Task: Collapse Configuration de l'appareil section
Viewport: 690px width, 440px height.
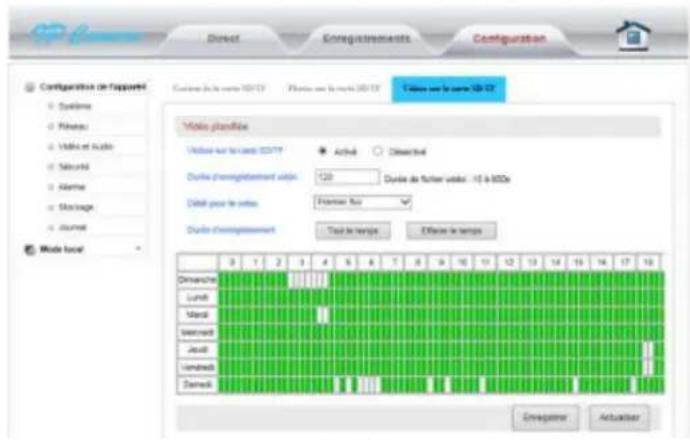Action: (x=92, y=87)
